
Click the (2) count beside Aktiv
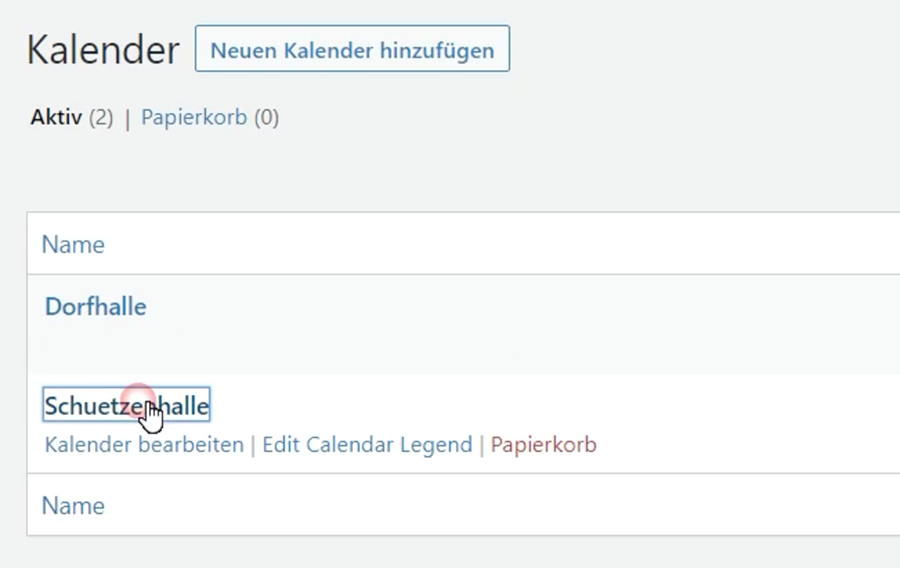tap(101, 118)
